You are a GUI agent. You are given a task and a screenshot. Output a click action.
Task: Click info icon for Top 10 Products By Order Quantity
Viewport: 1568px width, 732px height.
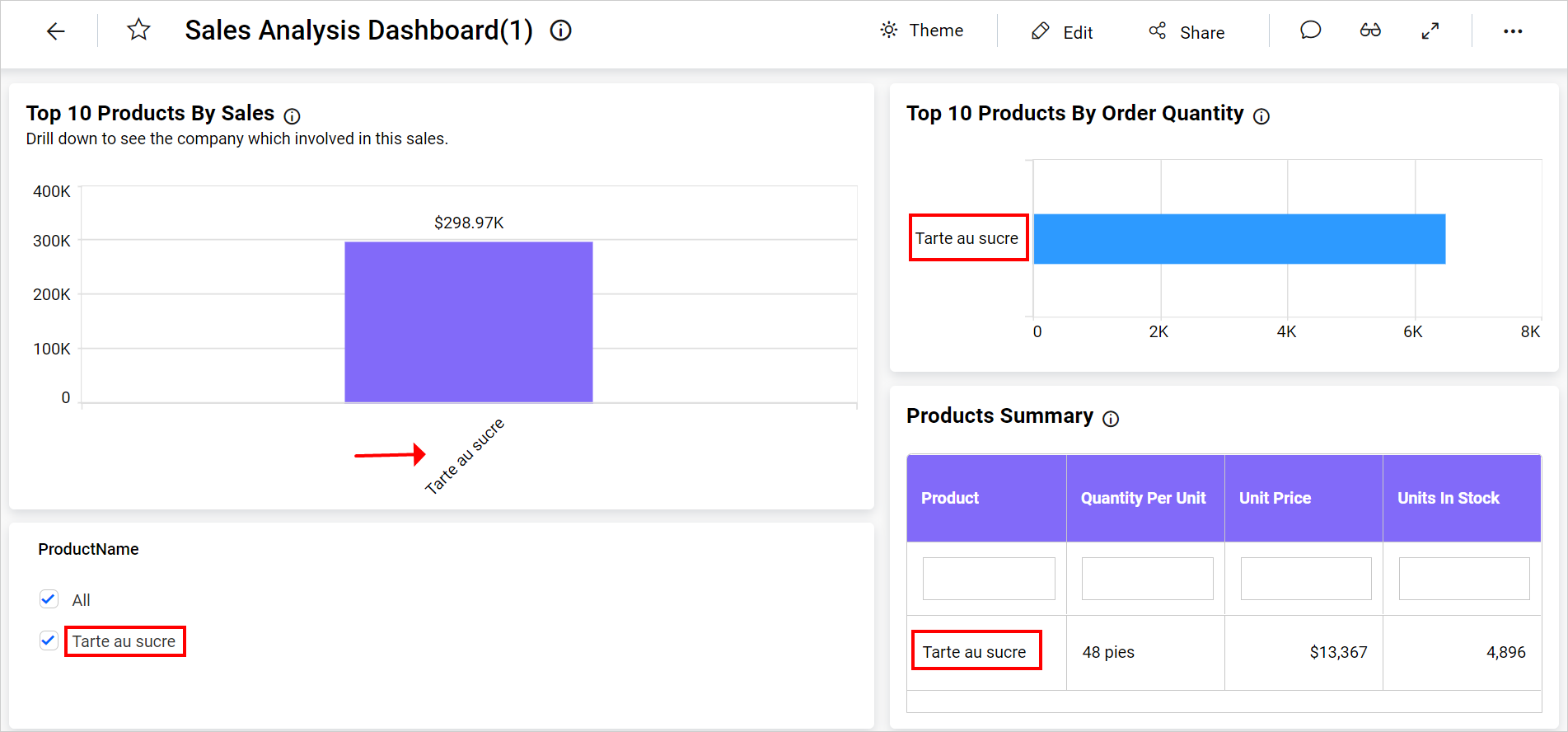pos(1261,116)
